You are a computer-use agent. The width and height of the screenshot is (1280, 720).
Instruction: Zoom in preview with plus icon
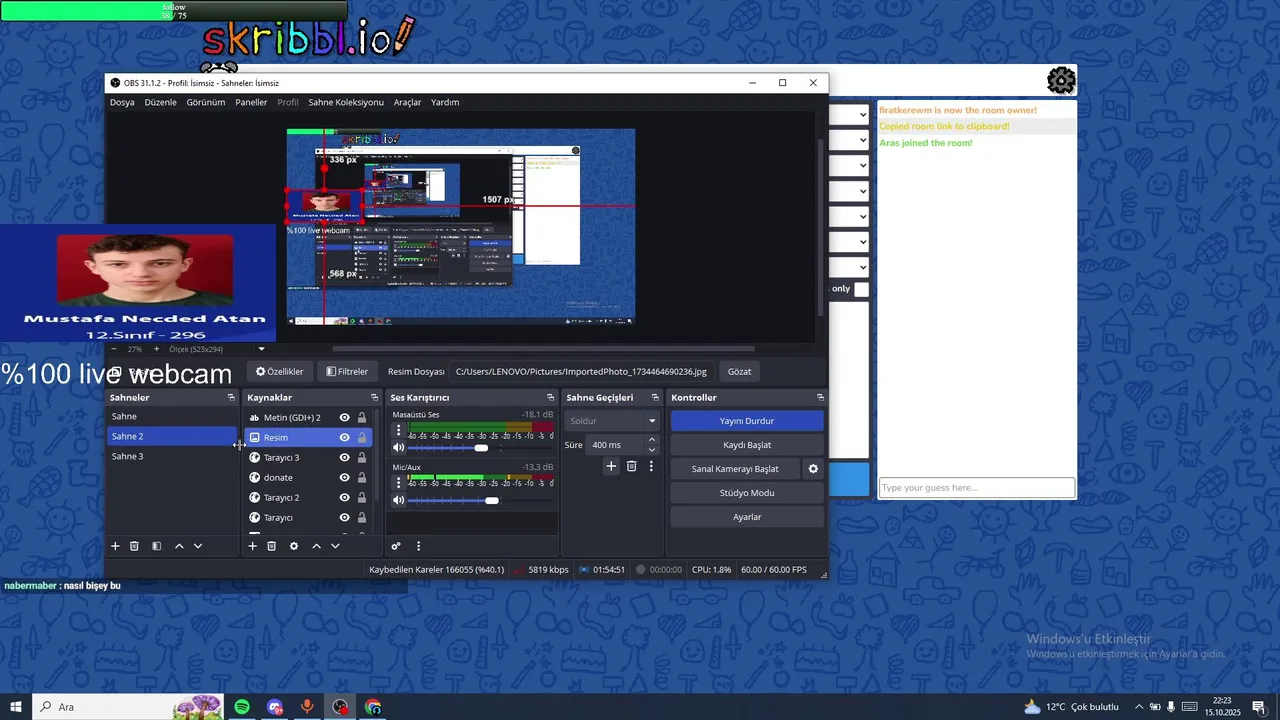pyautogui.click(x=156, y=349)
